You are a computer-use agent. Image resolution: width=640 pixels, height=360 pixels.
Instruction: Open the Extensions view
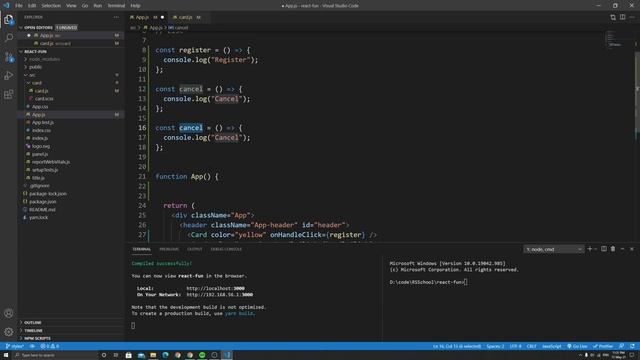(9, 94)
